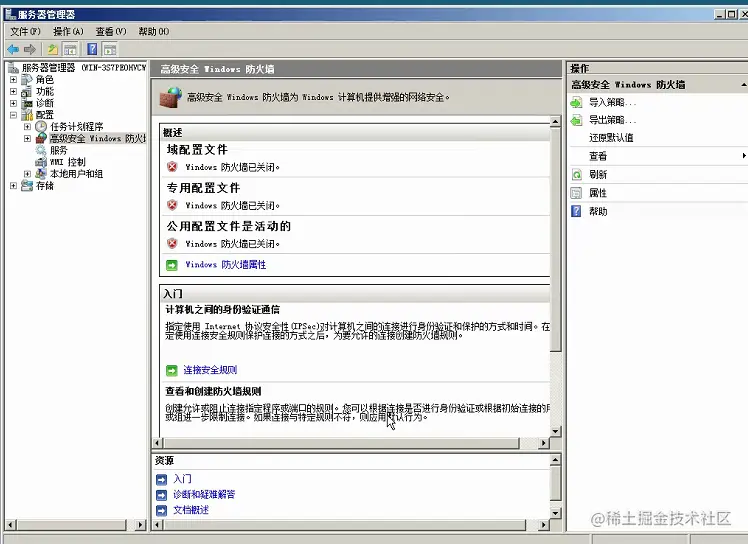Click the overview pane vertical scrollbar thumb
748x544 pixels.
(x=555, y=239)
